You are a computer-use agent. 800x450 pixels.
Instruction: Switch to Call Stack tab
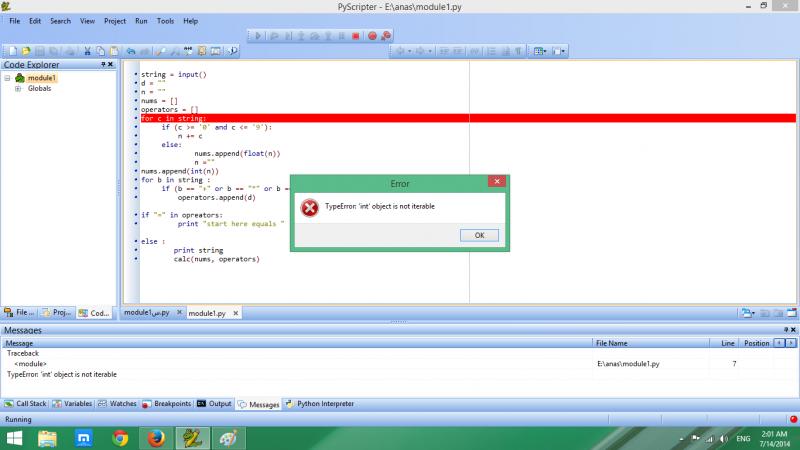(26, 404)
